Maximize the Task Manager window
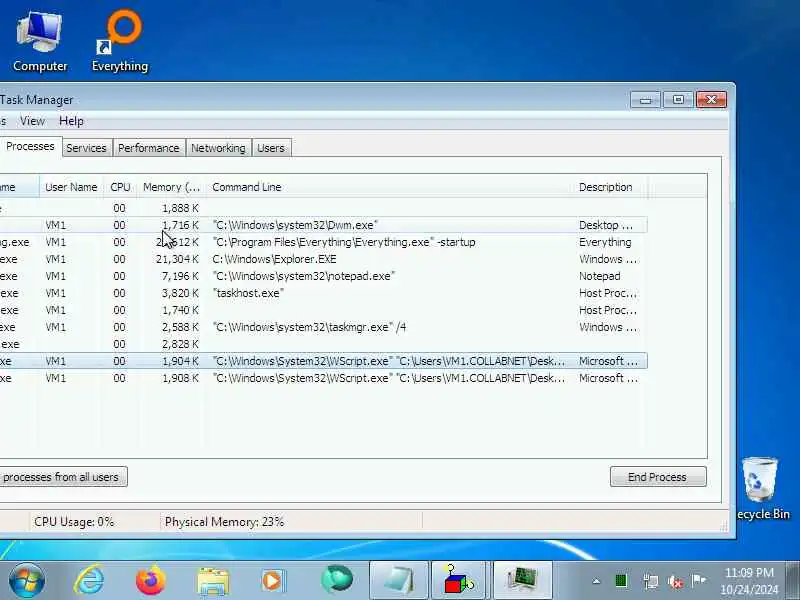The image size is (800, 600). coord(678,99)
